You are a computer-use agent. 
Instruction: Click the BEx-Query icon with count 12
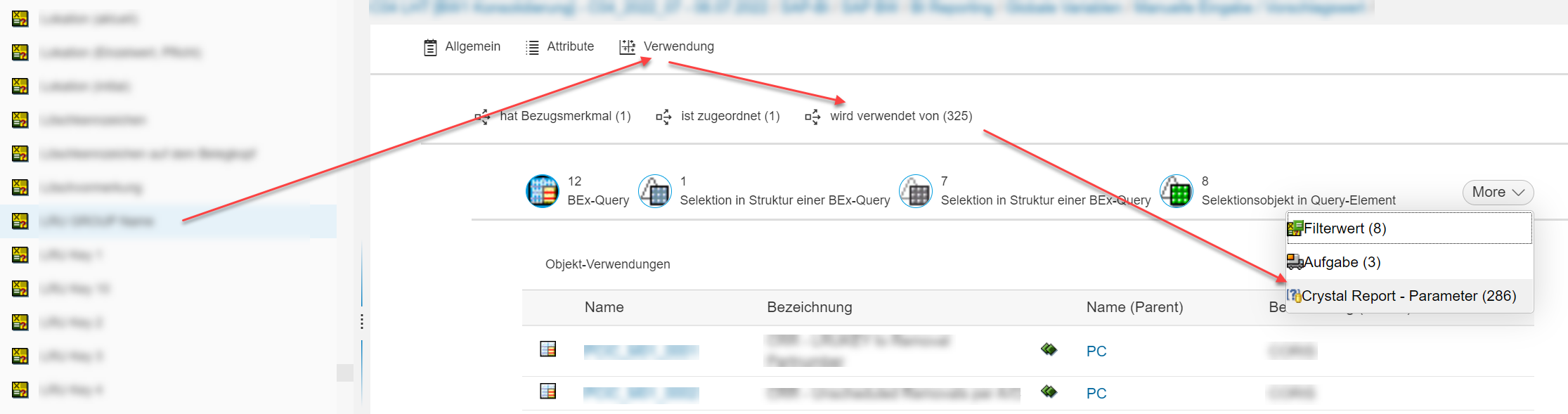[x=543, y=191]
